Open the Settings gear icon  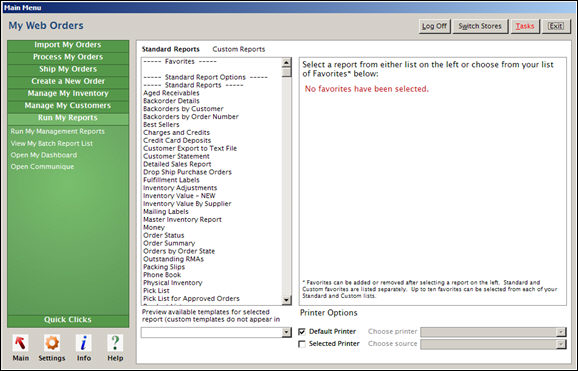tap(52, 343)
